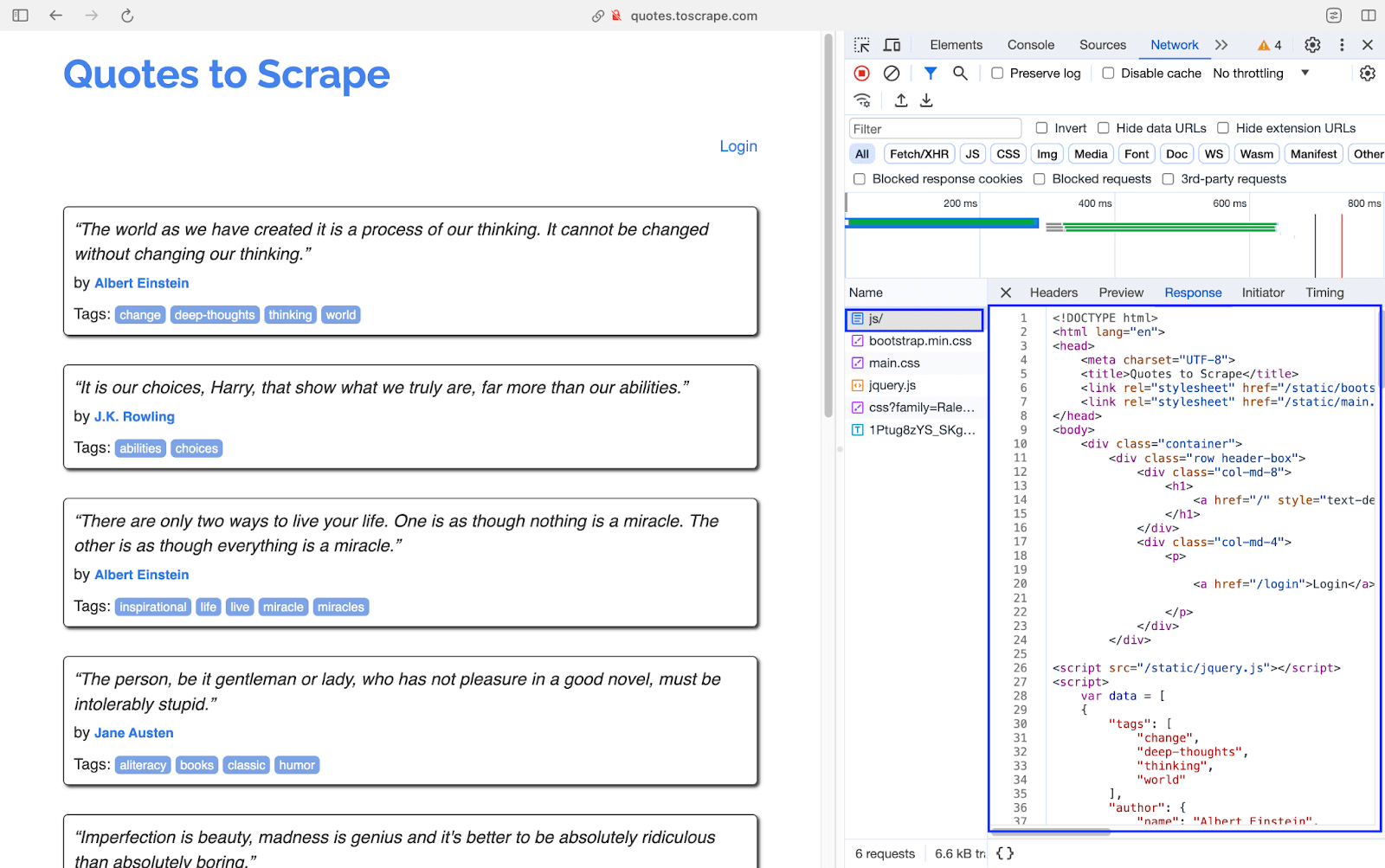
Task: Open the three-dot DevTools menu
Action: 1342,44
